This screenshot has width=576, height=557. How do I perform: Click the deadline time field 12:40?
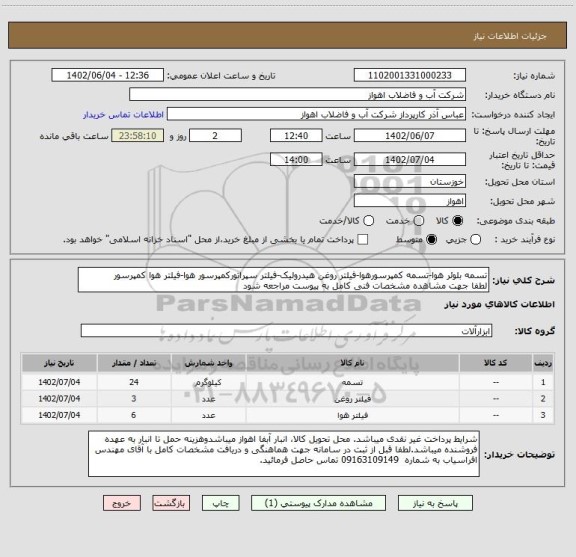point(296,136)
